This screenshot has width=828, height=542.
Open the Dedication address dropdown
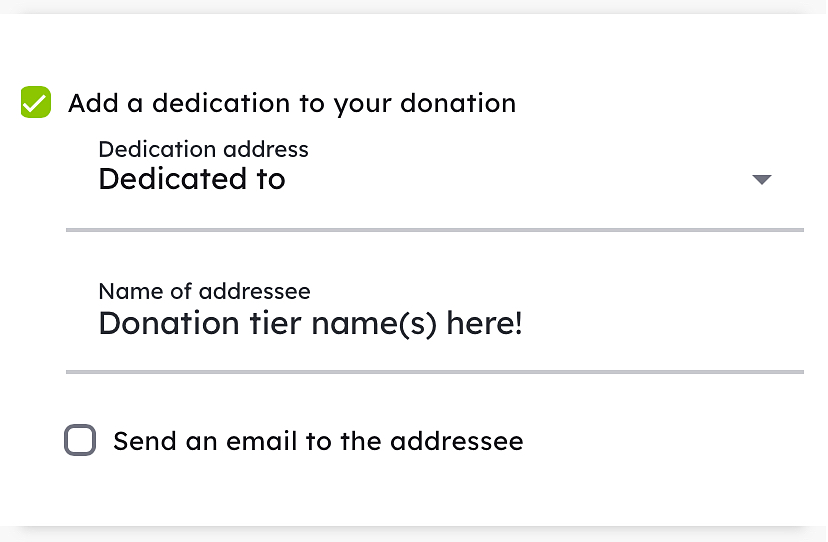[434, 180]
